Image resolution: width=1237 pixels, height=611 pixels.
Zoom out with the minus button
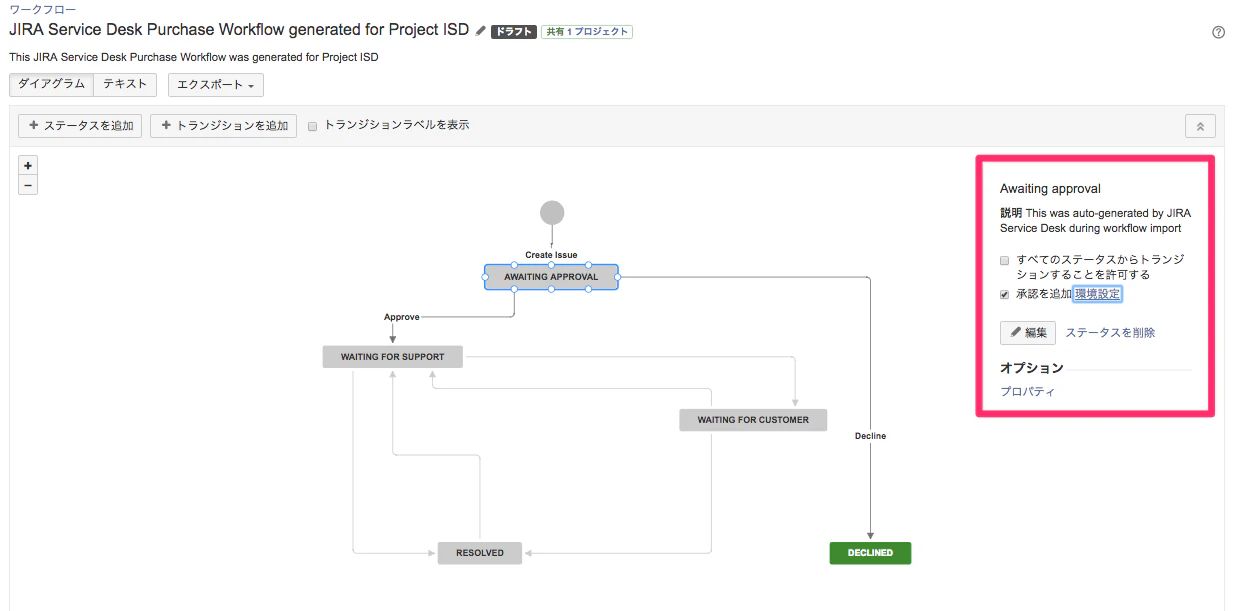[28, 185]
